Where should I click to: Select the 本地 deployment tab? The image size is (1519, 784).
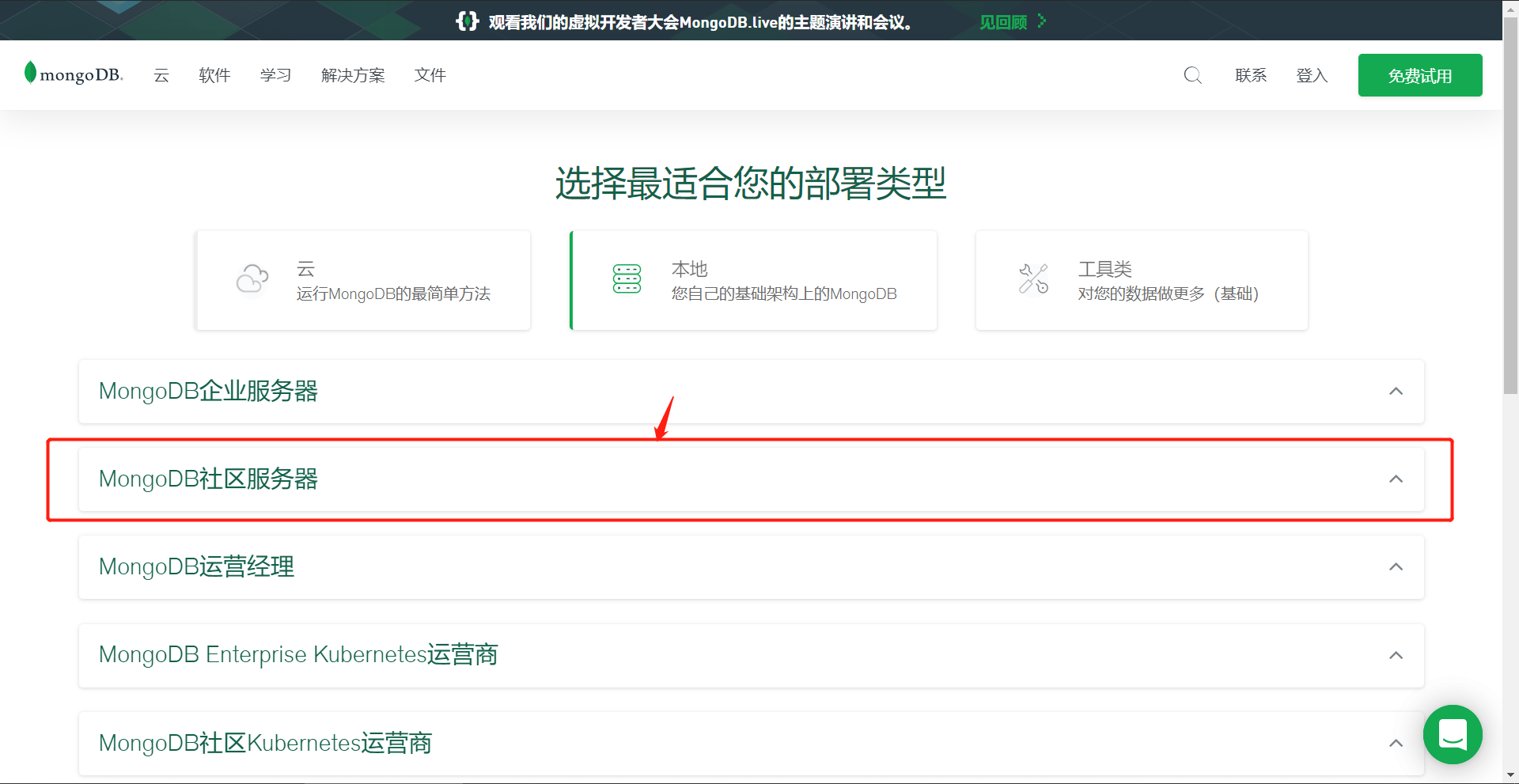[x=753, y=280]
